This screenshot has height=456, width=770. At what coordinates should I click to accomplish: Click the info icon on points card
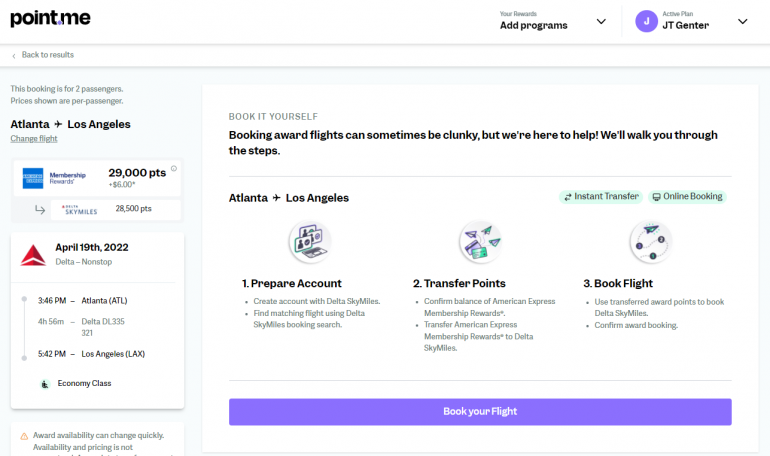(x=174, y=168)
